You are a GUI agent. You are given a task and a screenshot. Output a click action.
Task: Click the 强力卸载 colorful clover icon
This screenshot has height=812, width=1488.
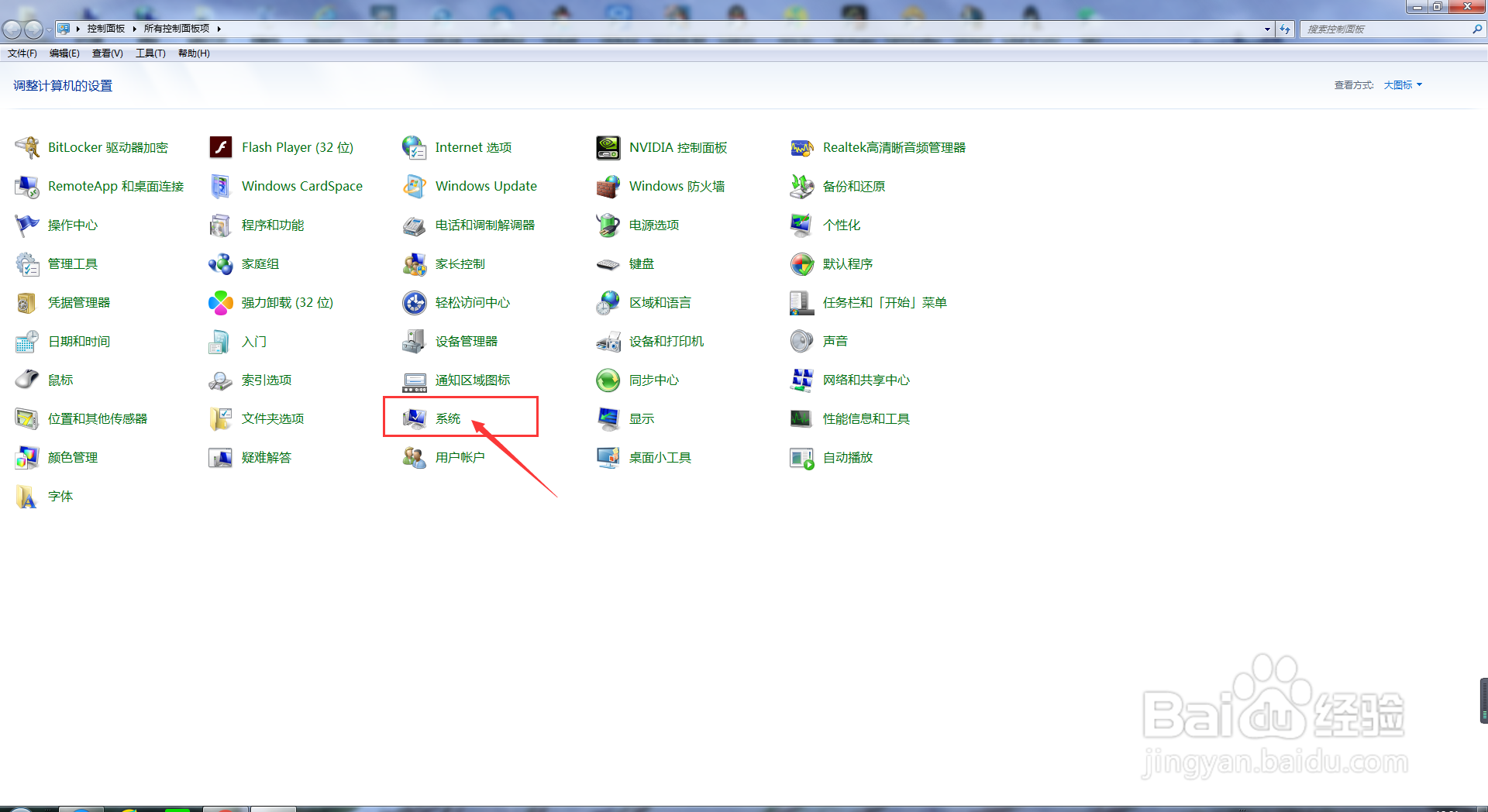[221, 302]
